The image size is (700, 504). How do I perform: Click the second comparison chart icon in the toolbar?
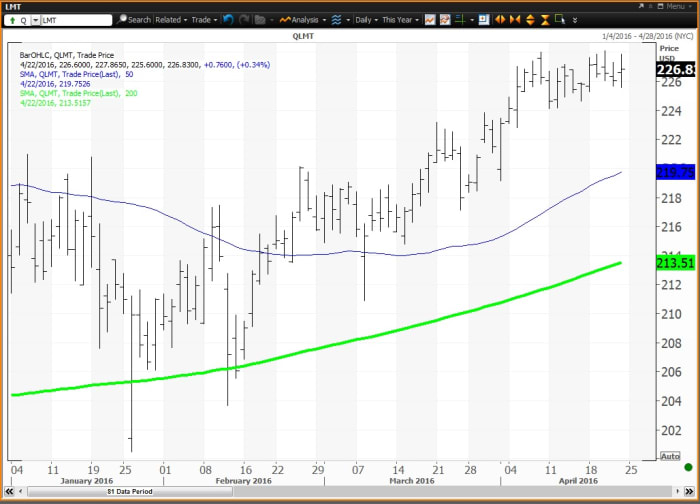(445, 20)
